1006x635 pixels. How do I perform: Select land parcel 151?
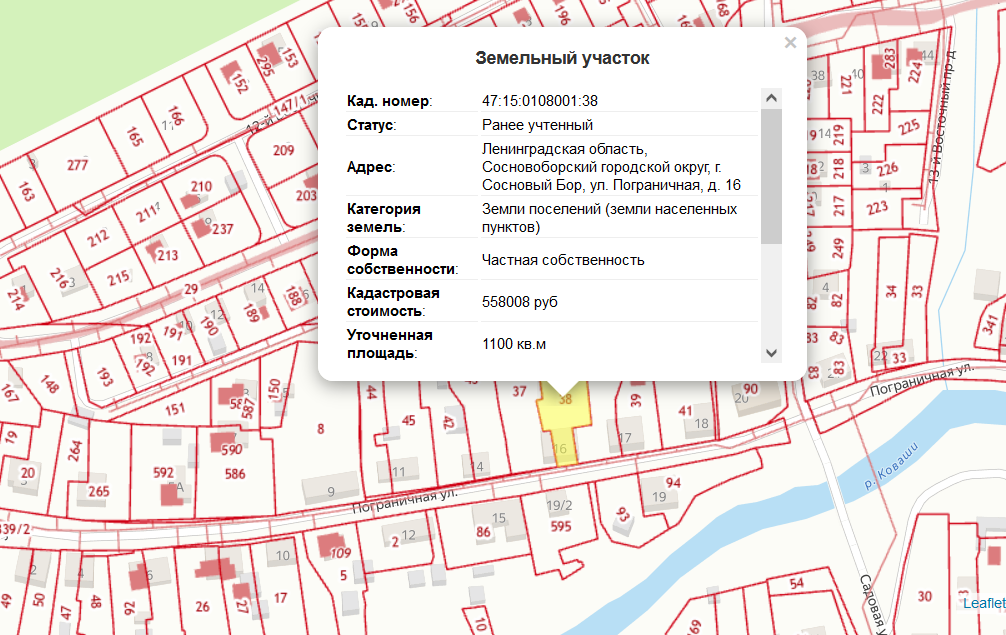(x=175, y=409)
